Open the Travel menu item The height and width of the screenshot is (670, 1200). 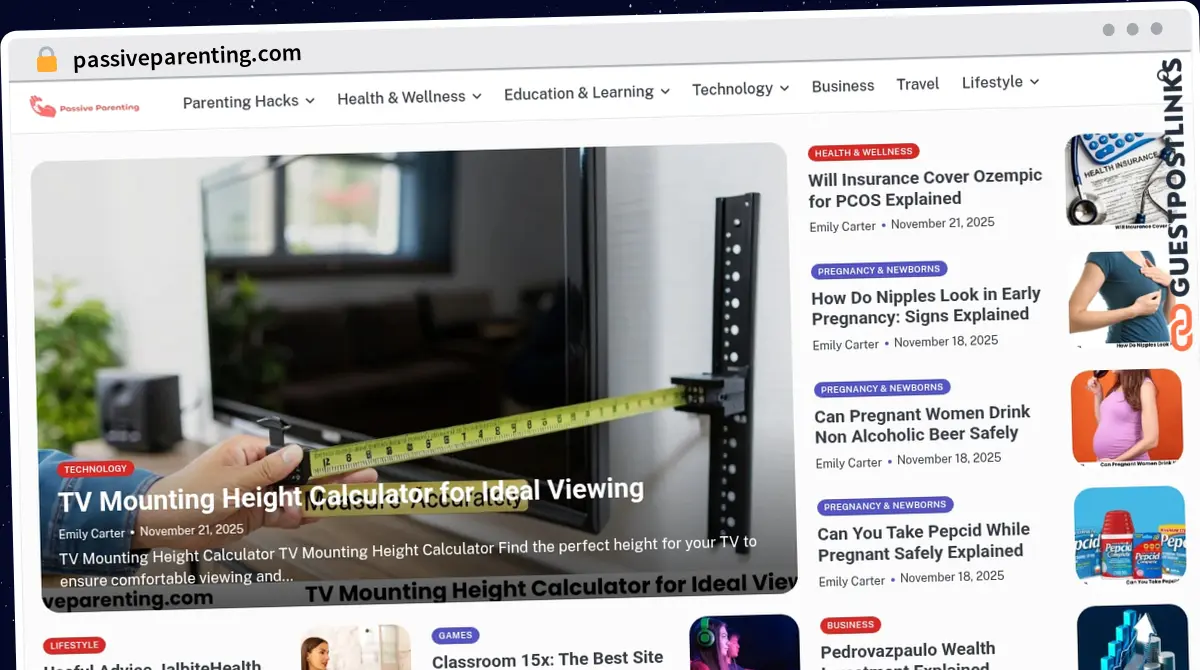[917, 84]
